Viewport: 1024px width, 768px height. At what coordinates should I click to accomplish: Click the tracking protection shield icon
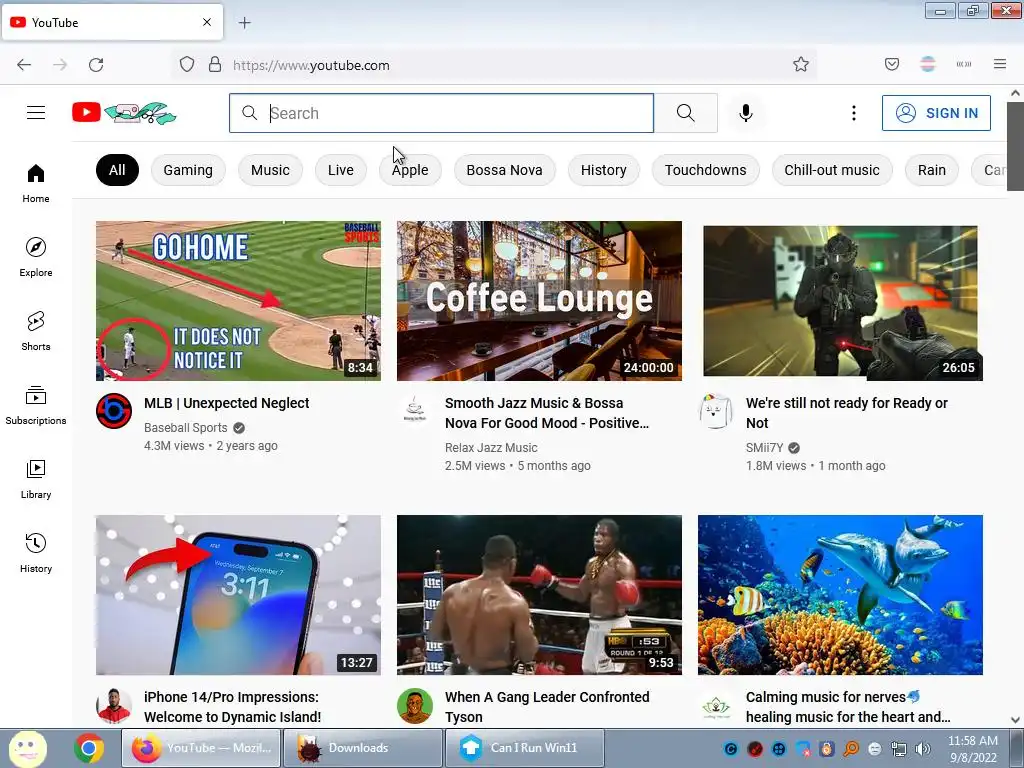(x=187, y=64)
